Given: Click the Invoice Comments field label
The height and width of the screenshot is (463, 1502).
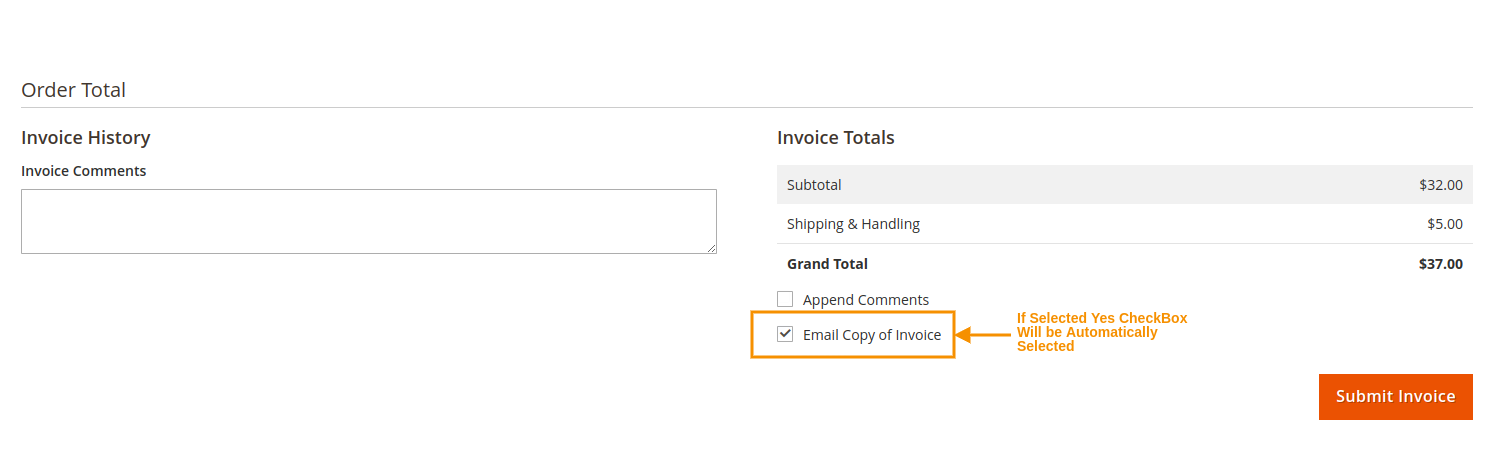Looking at the screenshot, I should (83, 171).
